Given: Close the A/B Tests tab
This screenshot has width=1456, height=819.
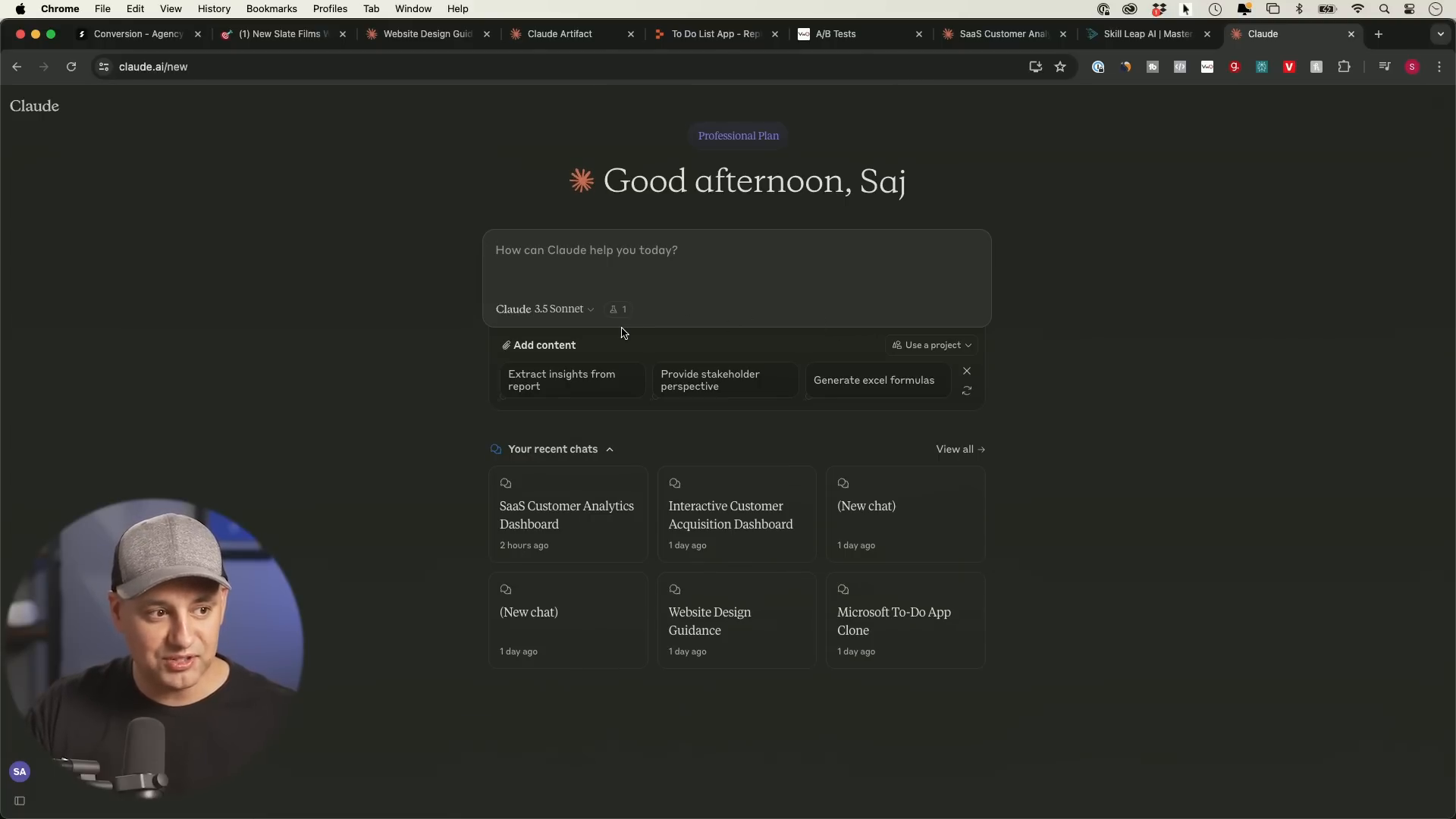Looking at the screenshot, I should [919, 34].
